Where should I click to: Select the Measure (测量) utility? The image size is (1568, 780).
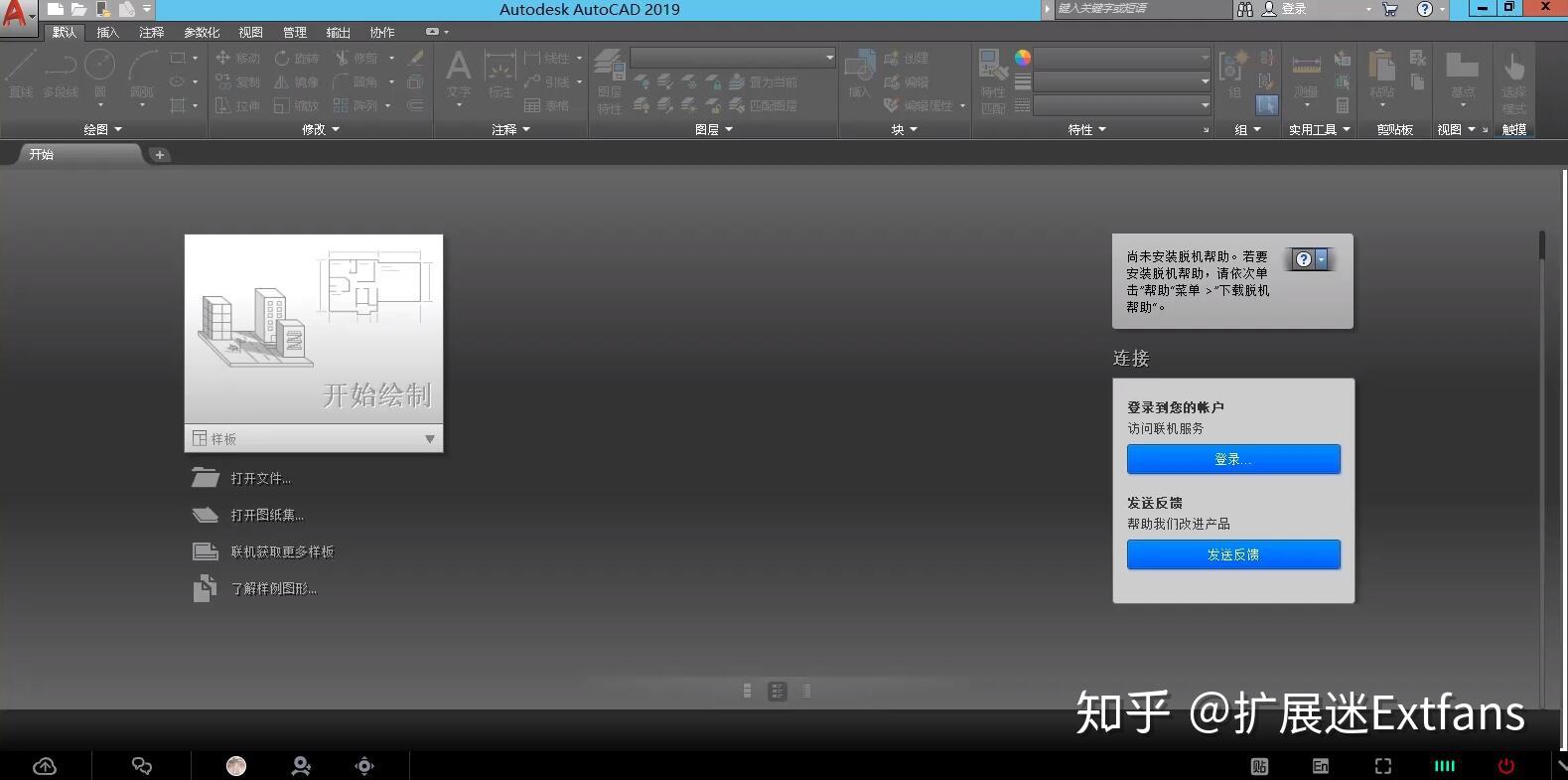click(x=1306, y=78)
